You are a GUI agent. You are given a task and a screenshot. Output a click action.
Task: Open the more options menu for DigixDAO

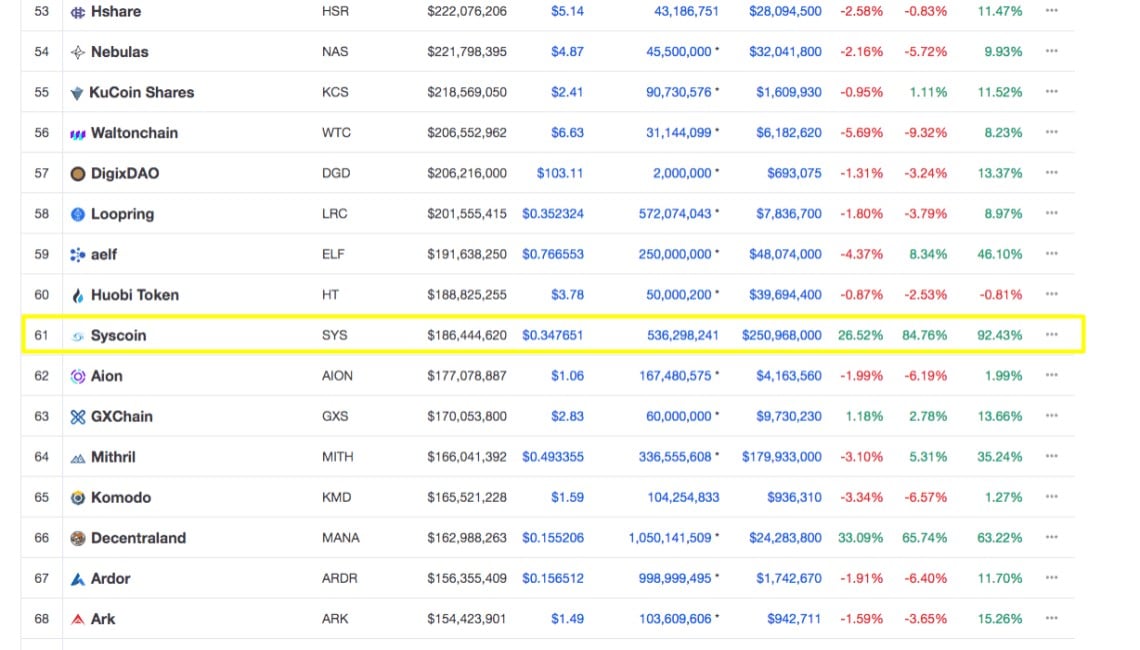[1051, 173]
